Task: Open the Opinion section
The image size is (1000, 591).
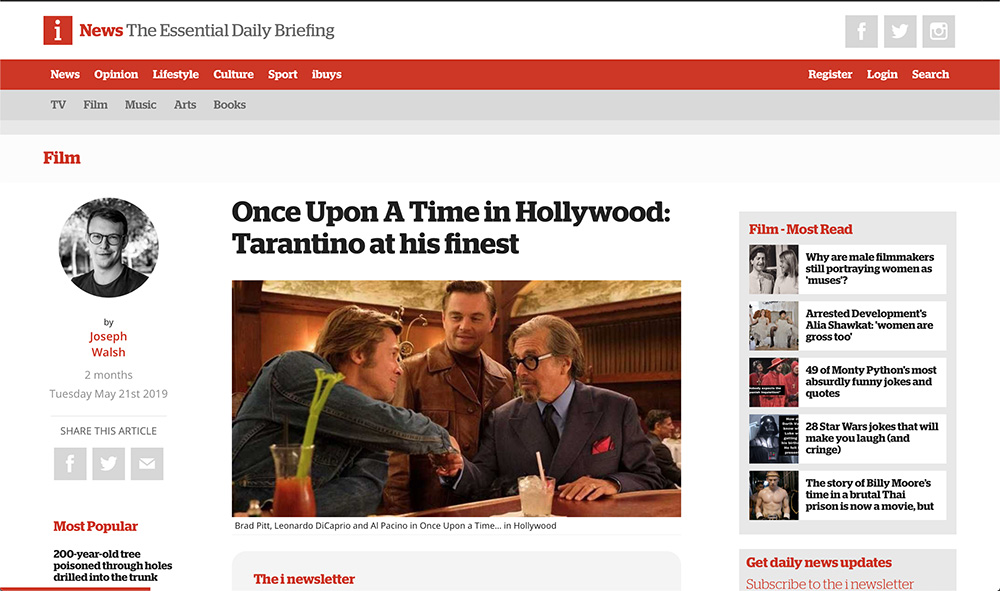Action: (x=116, y=75)
